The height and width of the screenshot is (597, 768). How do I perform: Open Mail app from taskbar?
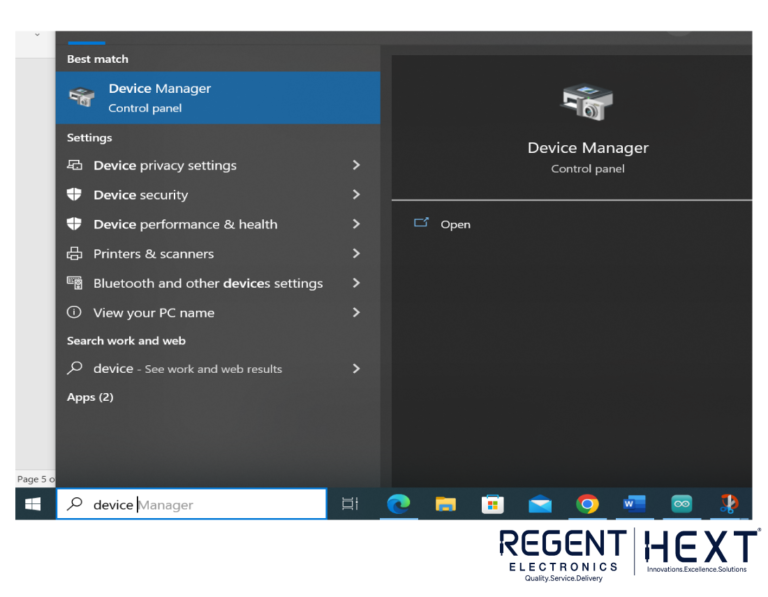coord(540,505)
